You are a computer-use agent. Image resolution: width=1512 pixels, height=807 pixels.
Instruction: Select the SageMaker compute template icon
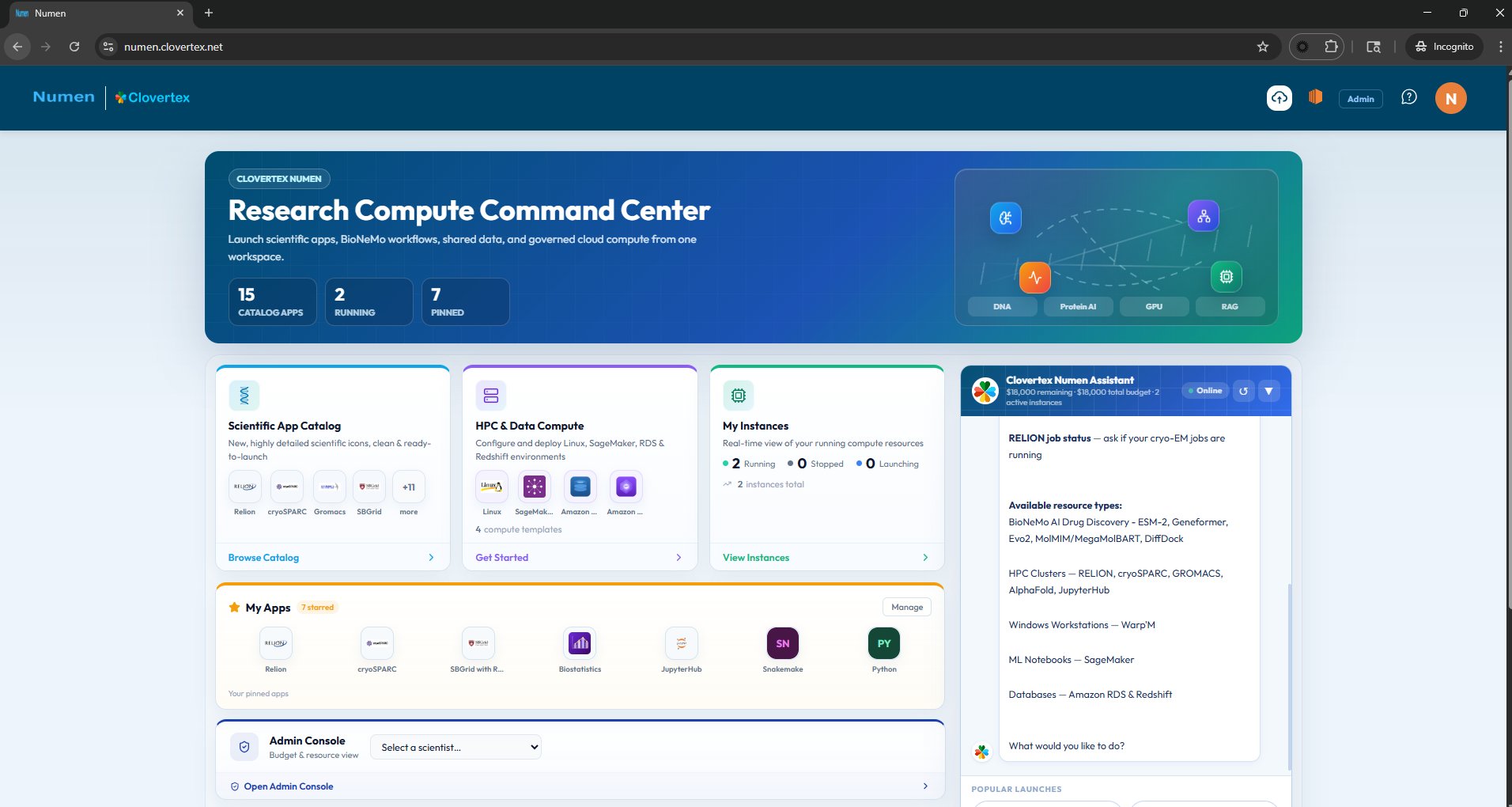(x=535, y=487)
